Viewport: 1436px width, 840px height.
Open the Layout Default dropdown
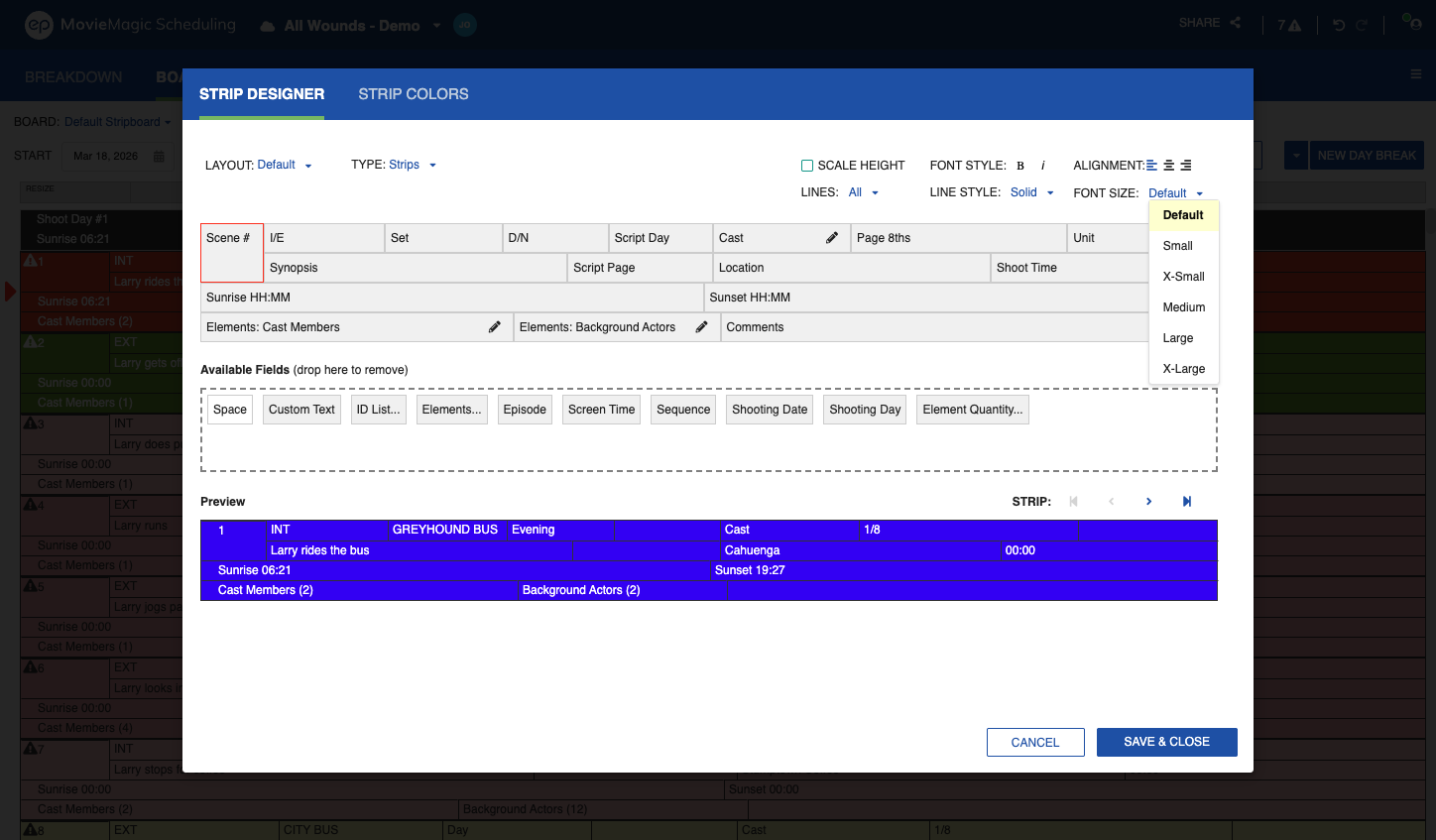[285, 166]
